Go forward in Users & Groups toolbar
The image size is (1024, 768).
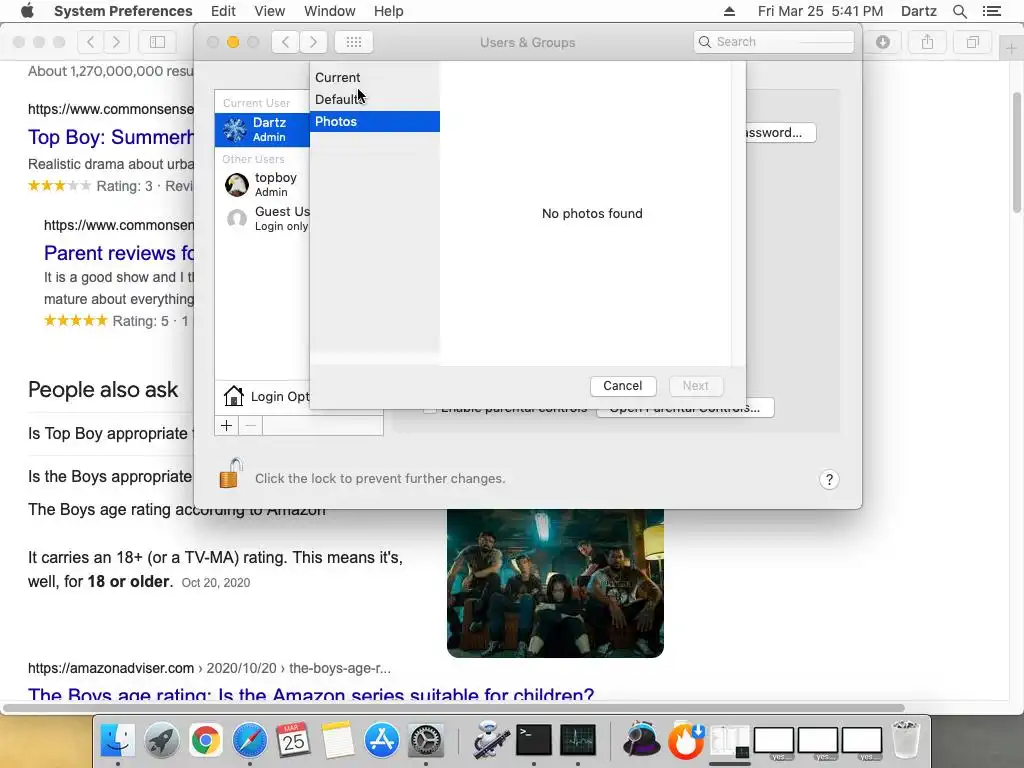coord(313,42)
